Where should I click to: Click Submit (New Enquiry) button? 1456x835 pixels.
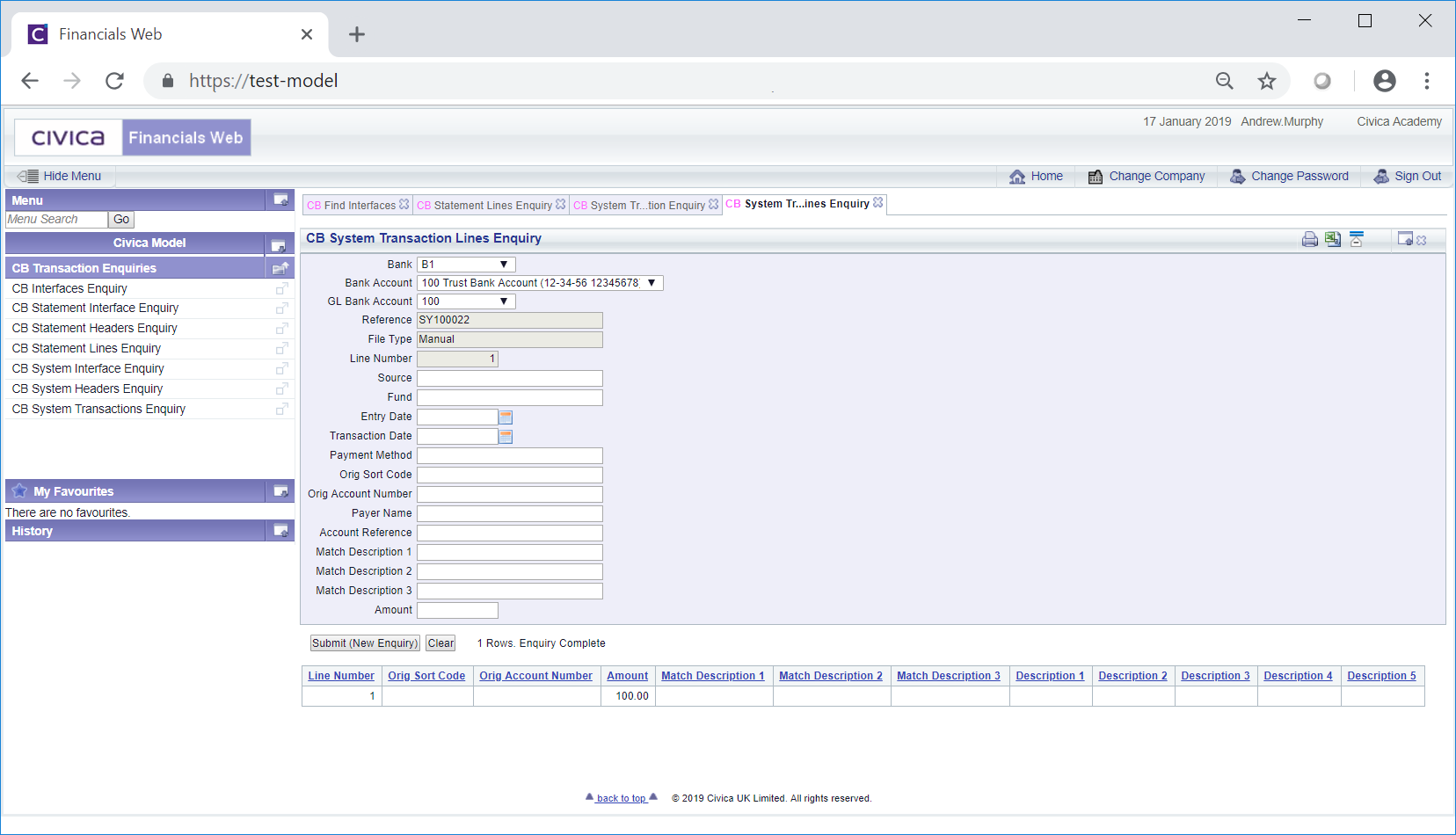[365, 643]
